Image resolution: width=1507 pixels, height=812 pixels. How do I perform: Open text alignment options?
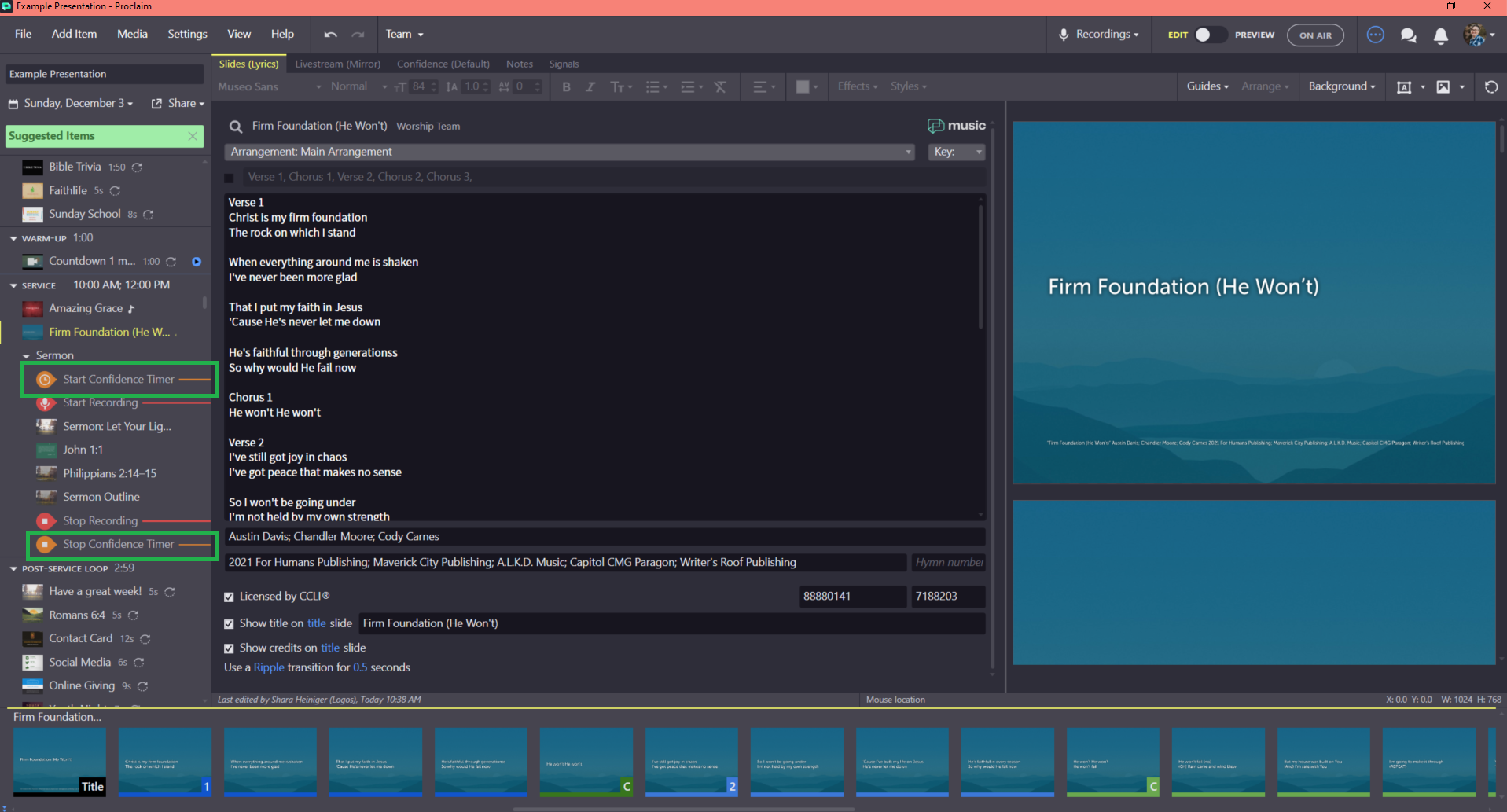click(x=764, y=86)
